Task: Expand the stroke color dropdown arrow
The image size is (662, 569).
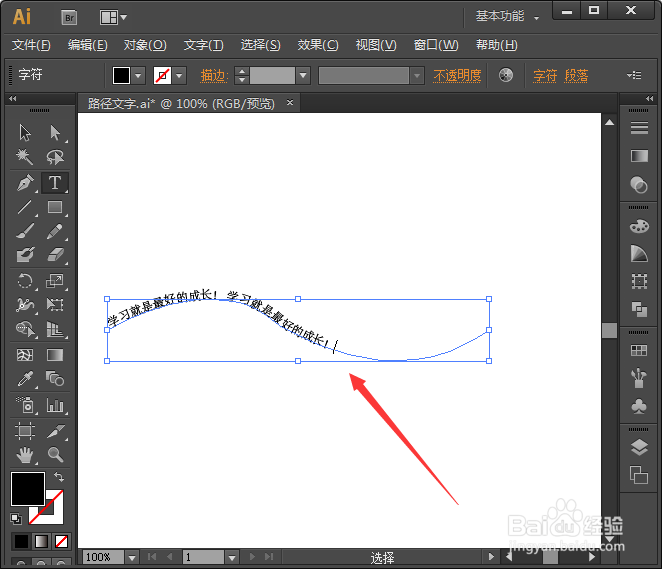Action: [x=179, y=76]
